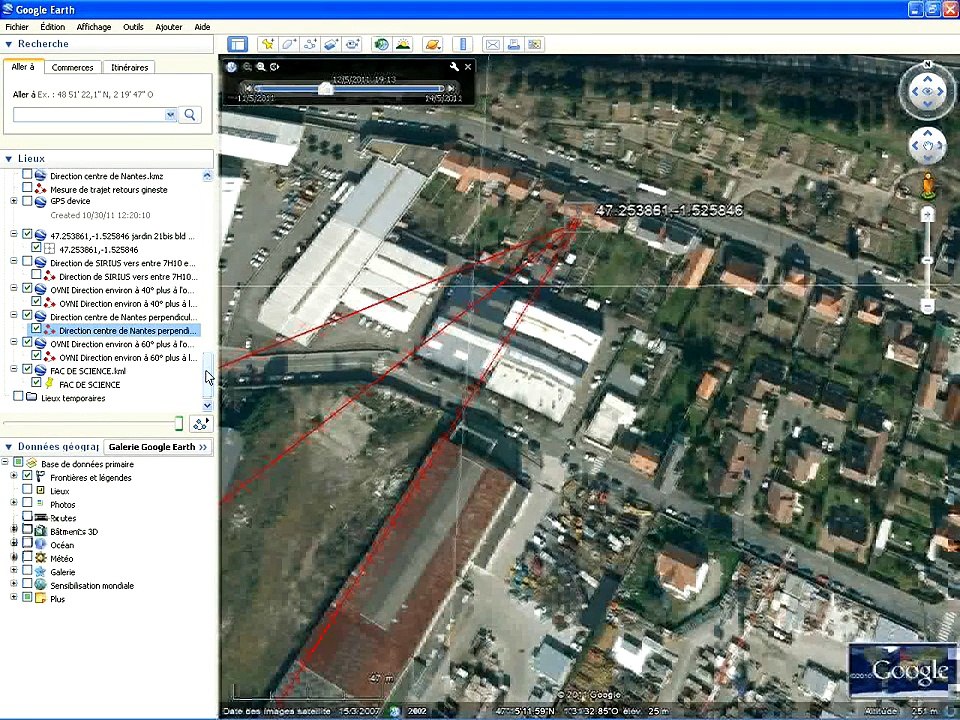This screenshot has width=960, height=720.
Task: Click search magnifier button
Action: [x=190, y=114]
